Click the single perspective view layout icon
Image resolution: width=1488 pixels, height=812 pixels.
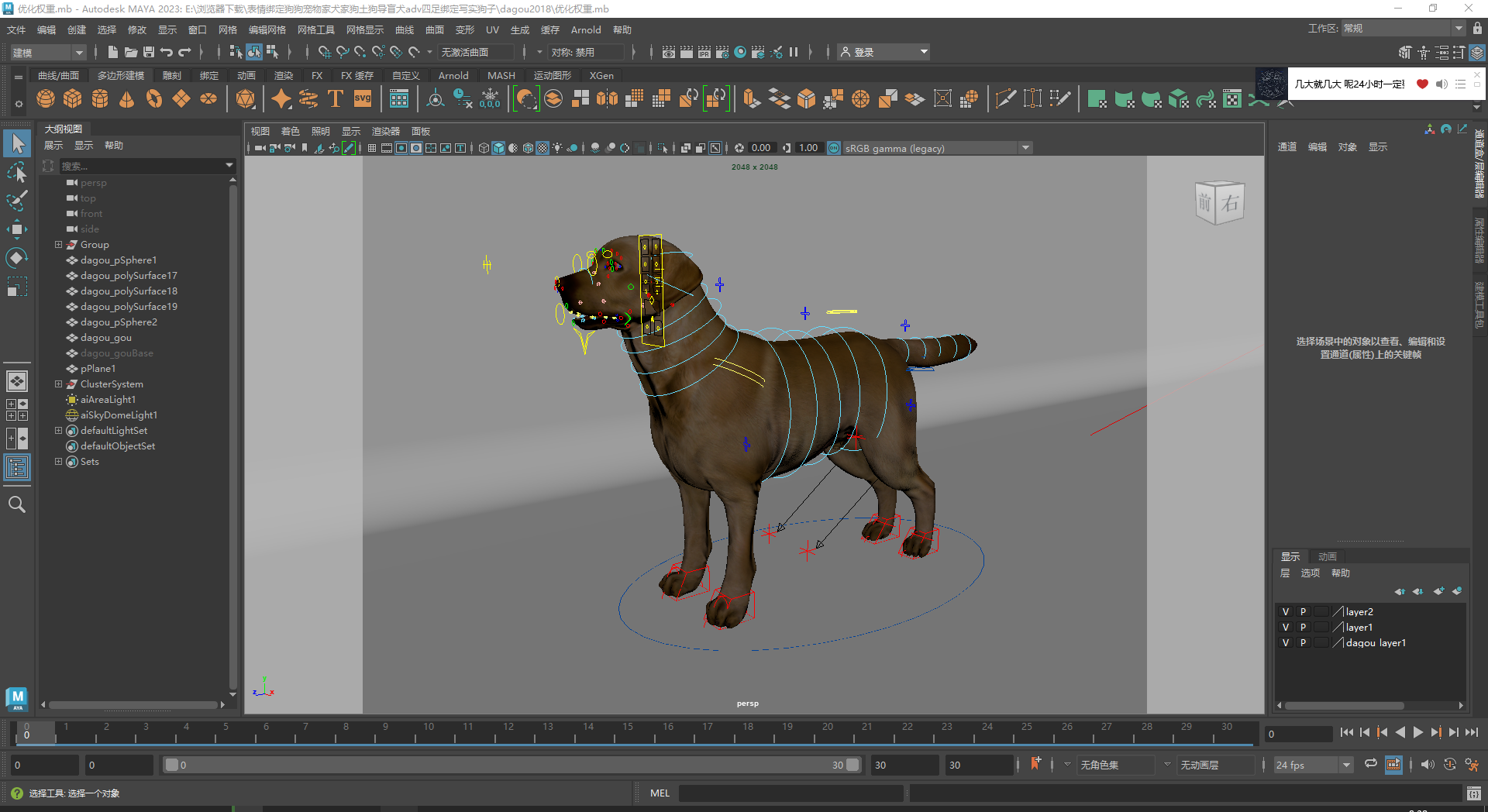click(17, 380)
